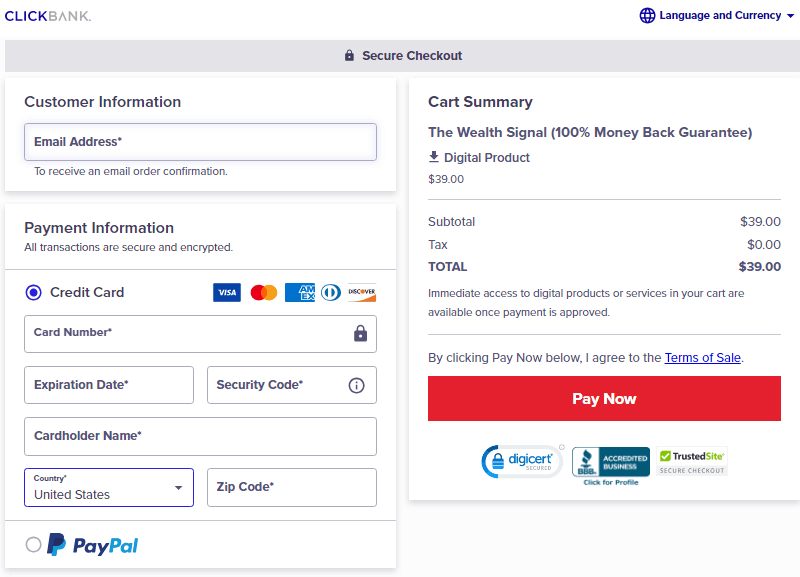Click the security code info icon
800x577 pixels.
tap(356, 385)
